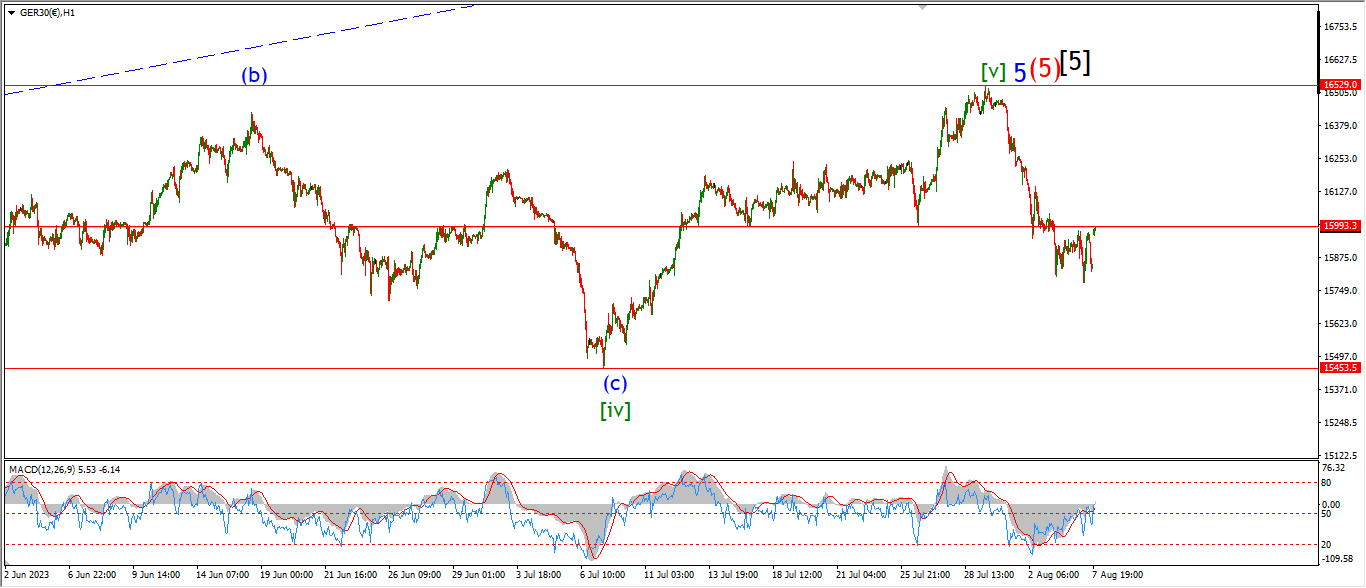Click the 3 Jul 18:00 time label
The image size is (1366, 588).
539,575
